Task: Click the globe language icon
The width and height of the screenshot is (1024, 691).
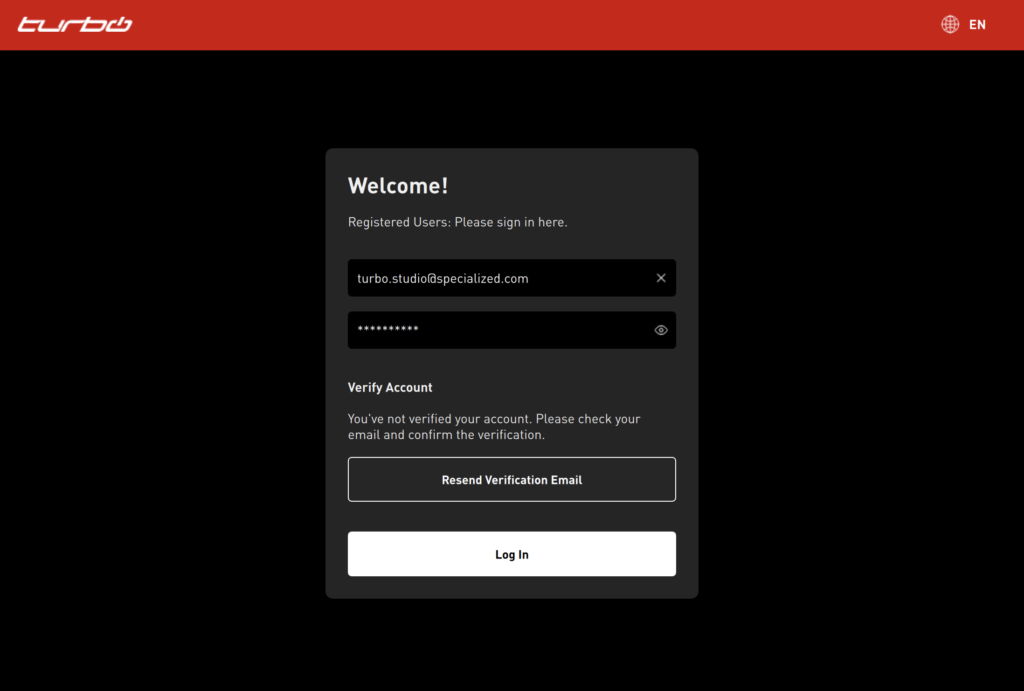Action: pos(950,24)
